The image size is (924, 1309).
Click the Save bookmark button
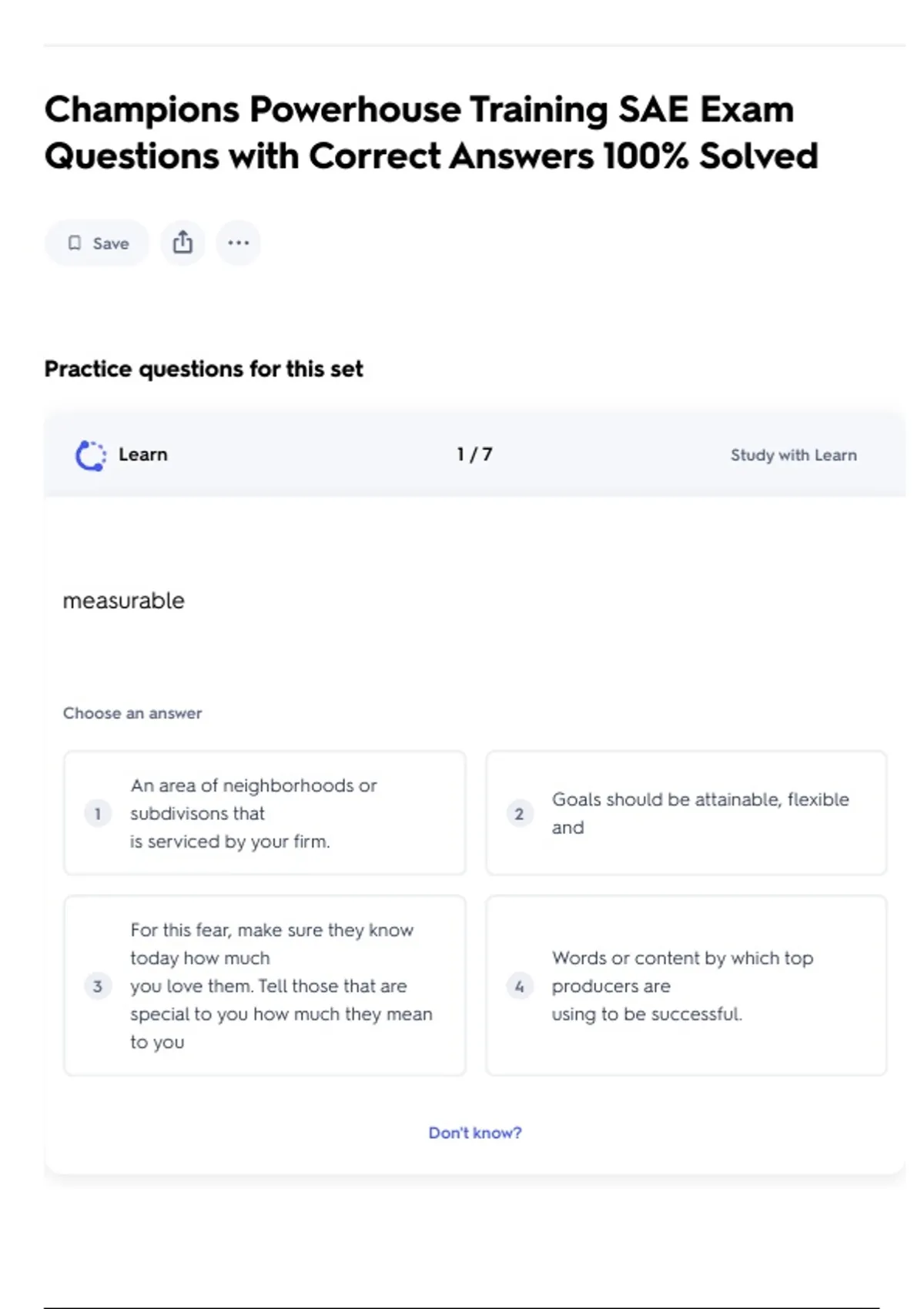point(97,243)
